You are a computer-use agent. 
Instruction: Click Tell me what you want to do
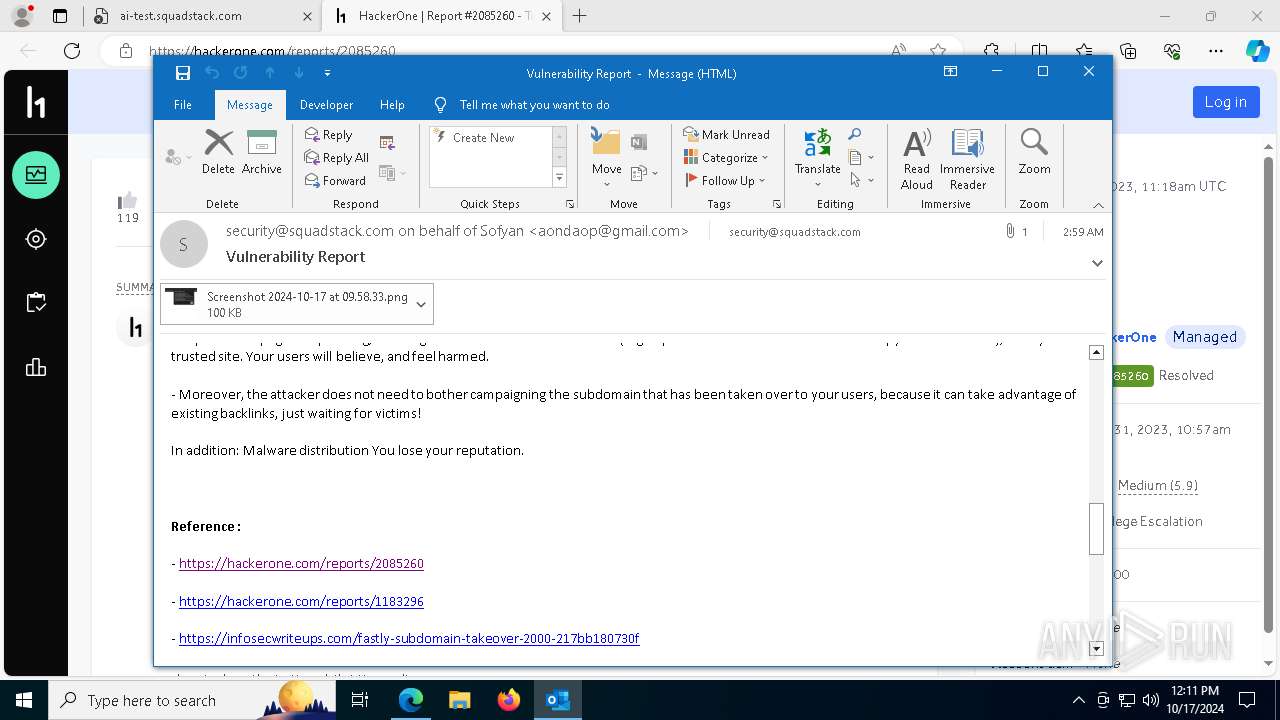[534, 105]
